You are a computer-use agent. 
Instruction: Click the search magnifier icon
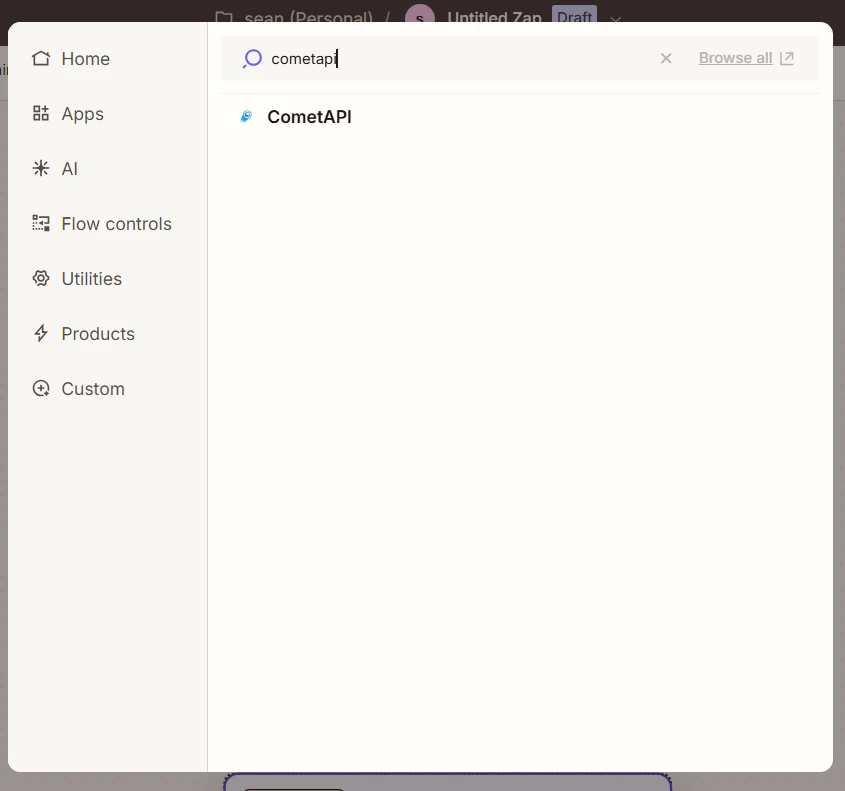click(252, 58)
